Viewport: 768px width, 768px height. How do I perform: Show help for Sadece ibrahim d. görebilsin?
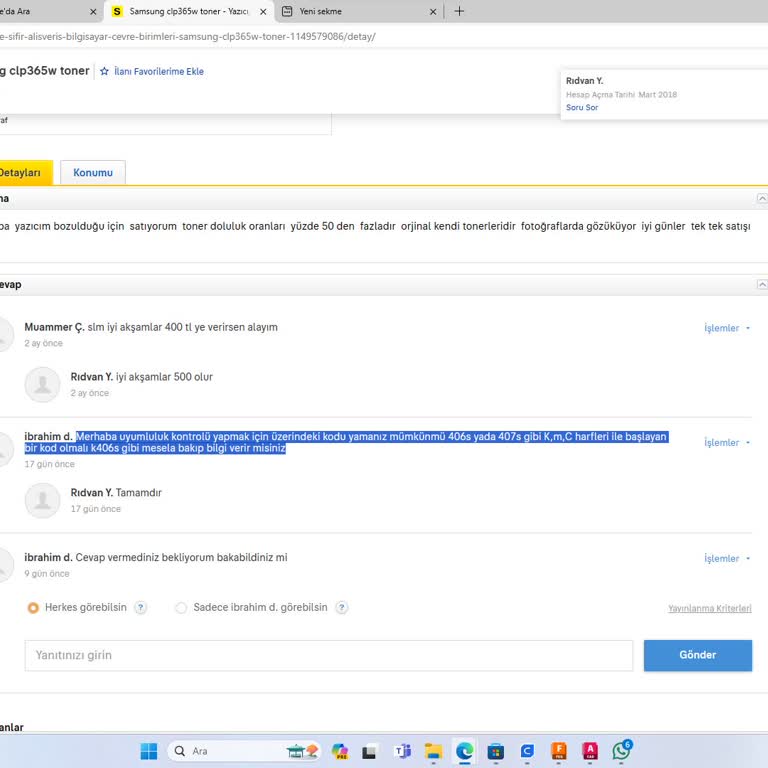pyautogui.click(x=342, y=608)
